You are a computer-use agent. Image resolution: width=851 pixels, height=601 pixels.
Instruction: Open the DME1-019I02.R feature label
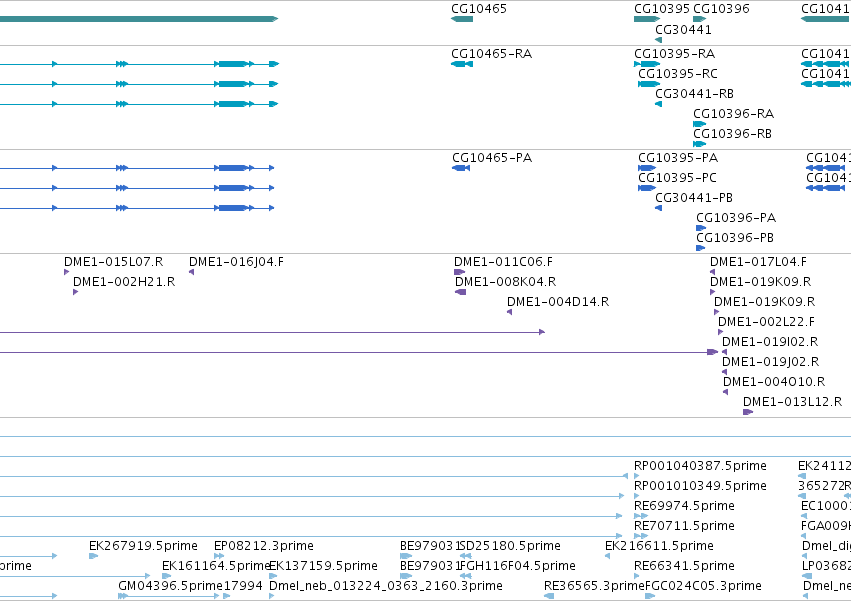[770, 342]
